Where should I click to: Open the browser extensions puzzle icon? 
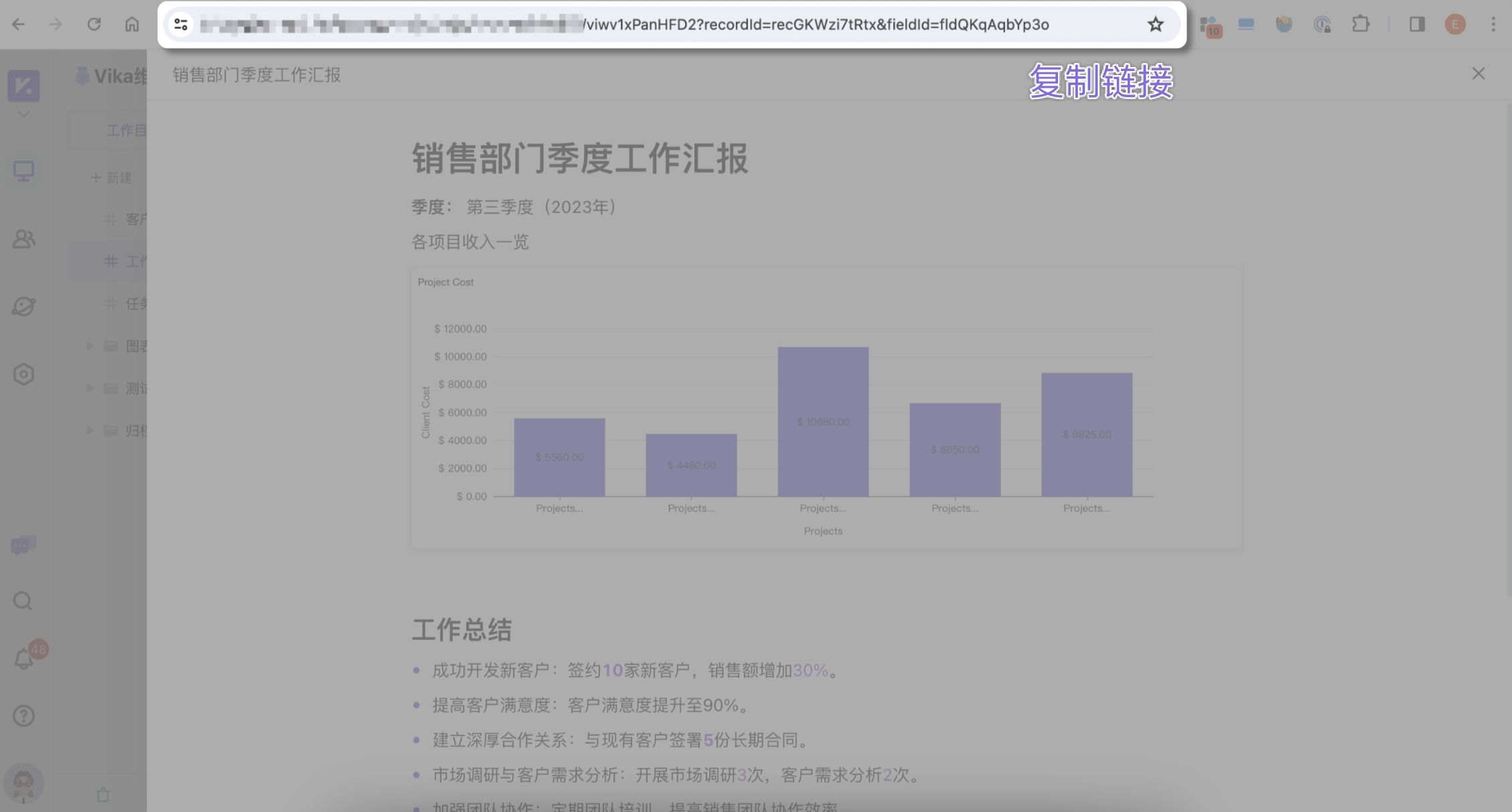point(1361,24)
